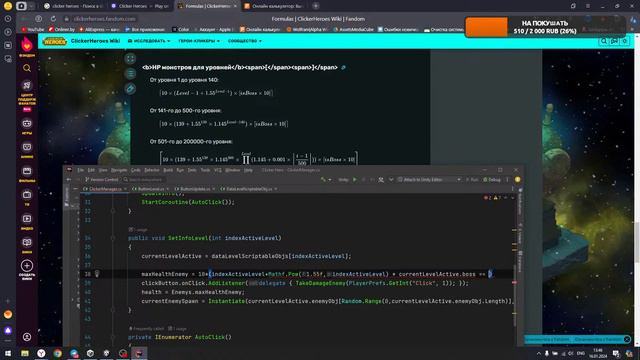Open Rider Code menu
This screenshot has width=640, height=360.
(136, 170)
